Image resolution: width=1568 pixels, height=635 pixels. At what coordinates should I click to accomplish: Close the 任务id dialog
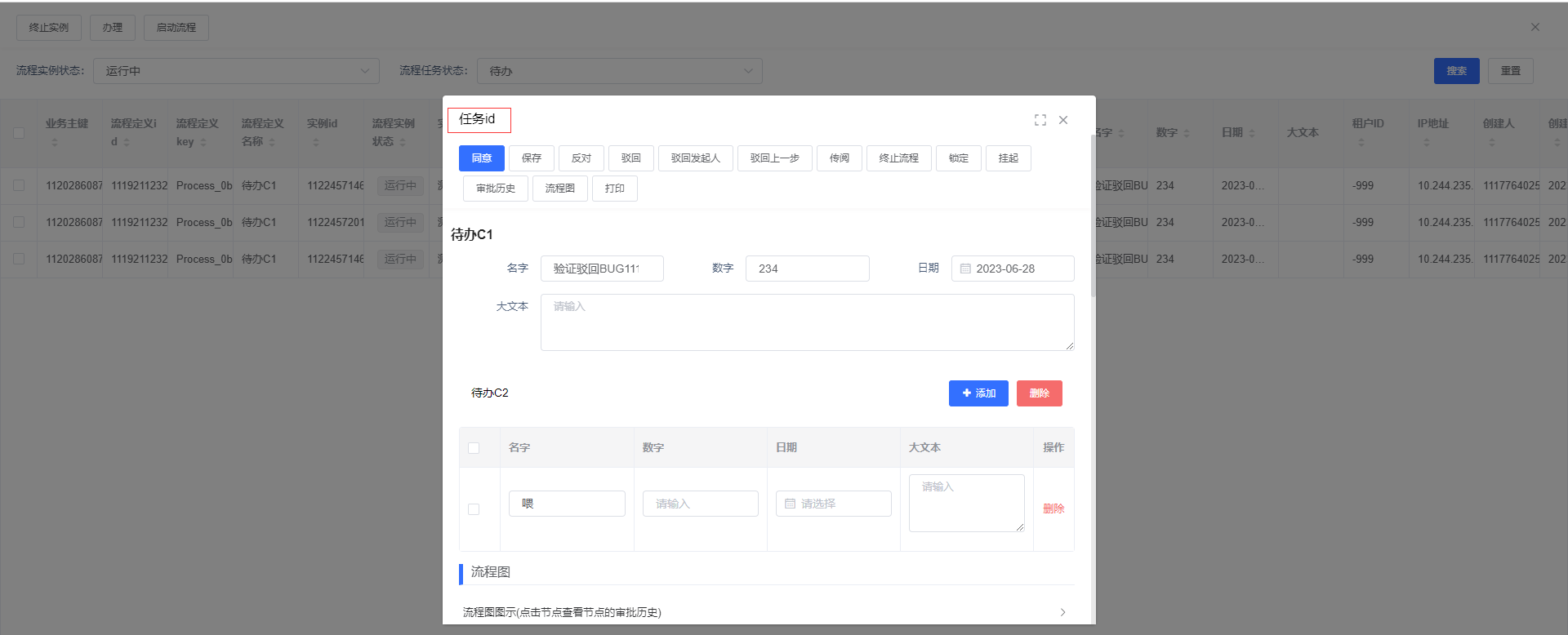(1063, 120)
